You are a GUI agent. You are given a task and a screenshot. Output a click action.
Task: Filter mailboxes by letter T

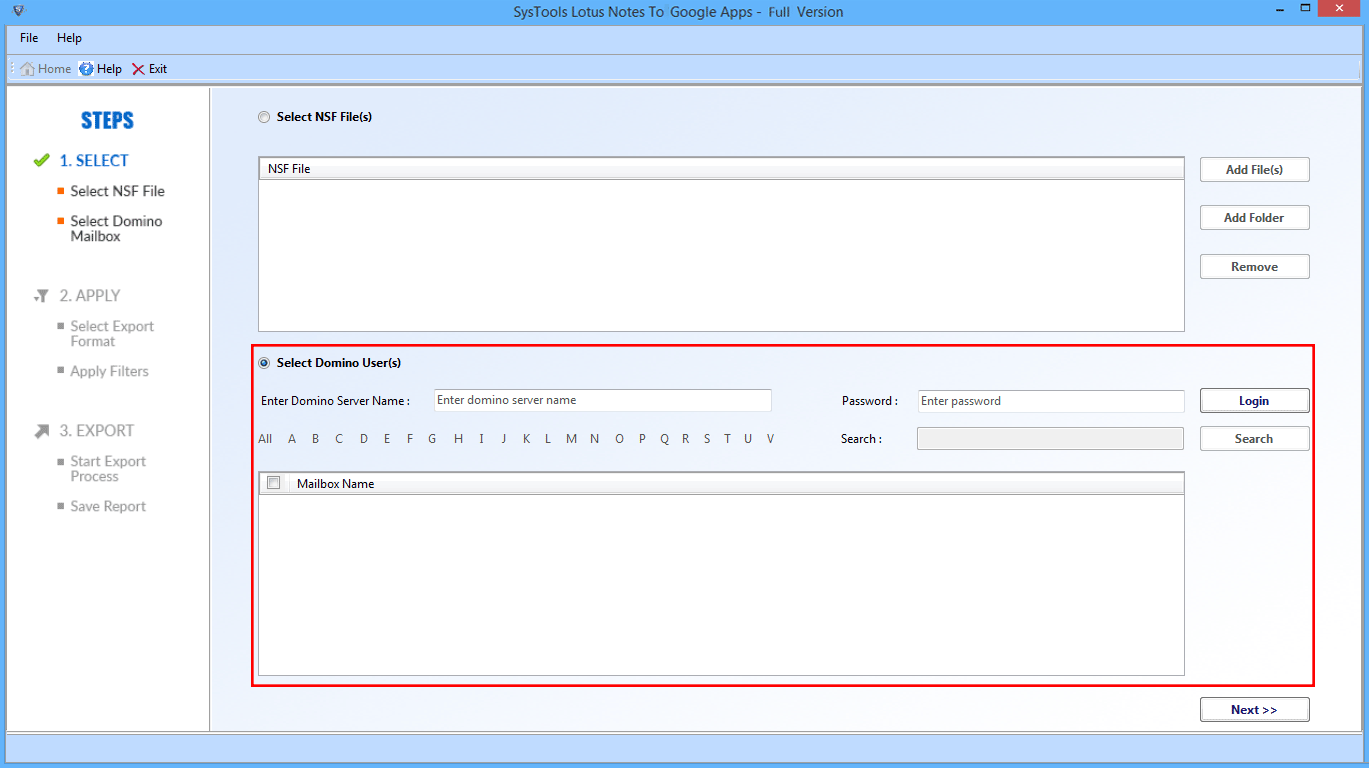click(x=727, y=439)
